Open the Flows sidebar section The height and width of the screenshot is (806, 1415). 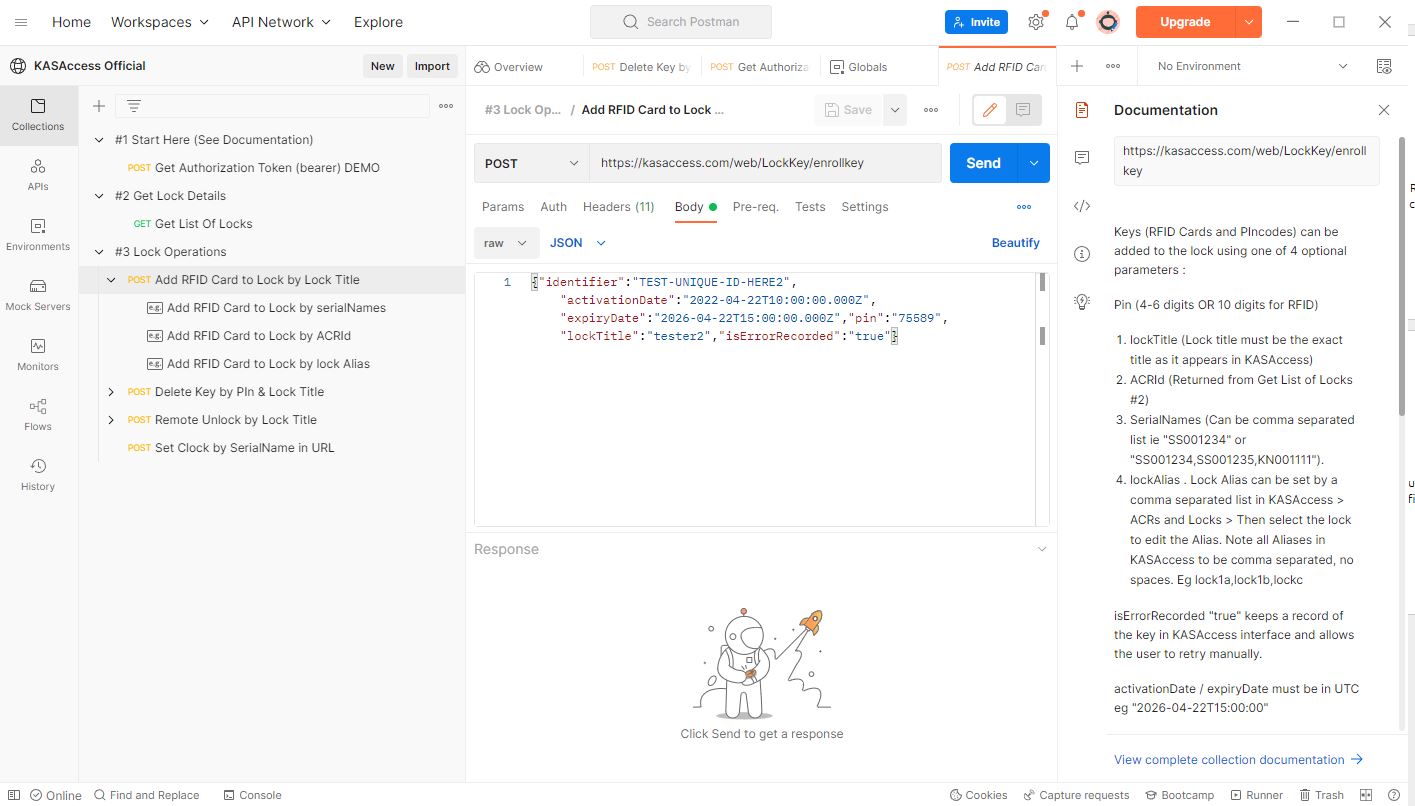coord(38,415)
